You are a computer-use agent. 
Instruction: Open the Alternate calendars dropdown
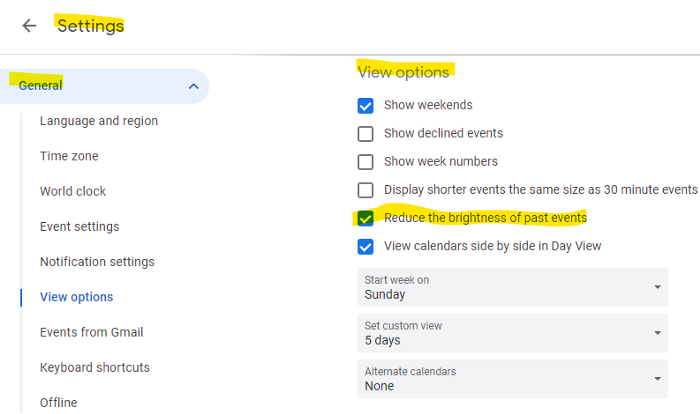(x=512, y=378)
